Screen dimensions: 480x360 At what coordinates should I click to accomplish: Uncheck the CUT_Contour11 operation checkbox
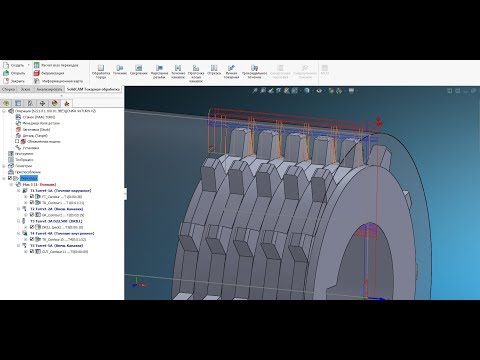[32, 252]
